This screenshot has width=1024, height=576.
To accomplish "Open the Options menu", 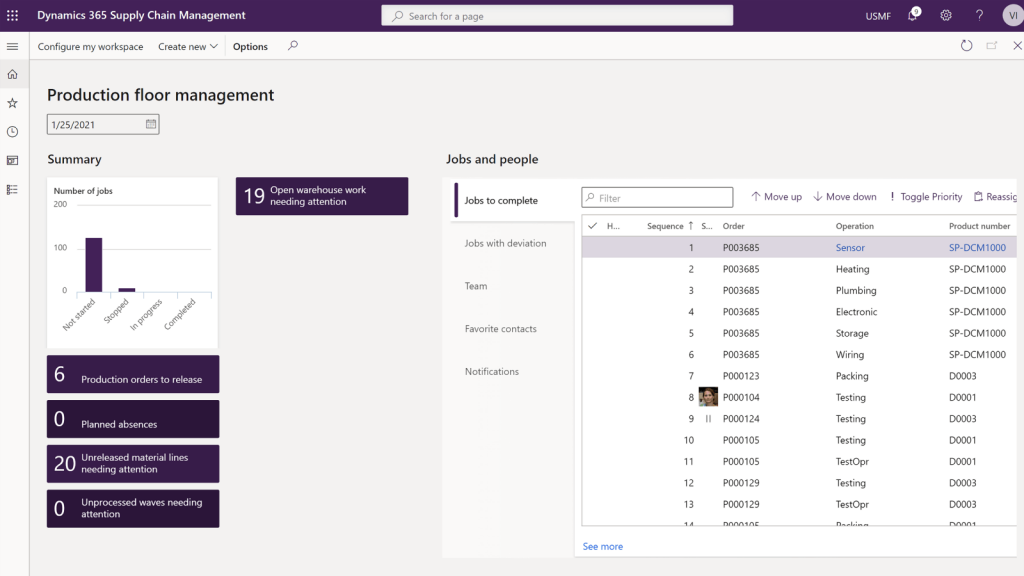I will point(250,47).
